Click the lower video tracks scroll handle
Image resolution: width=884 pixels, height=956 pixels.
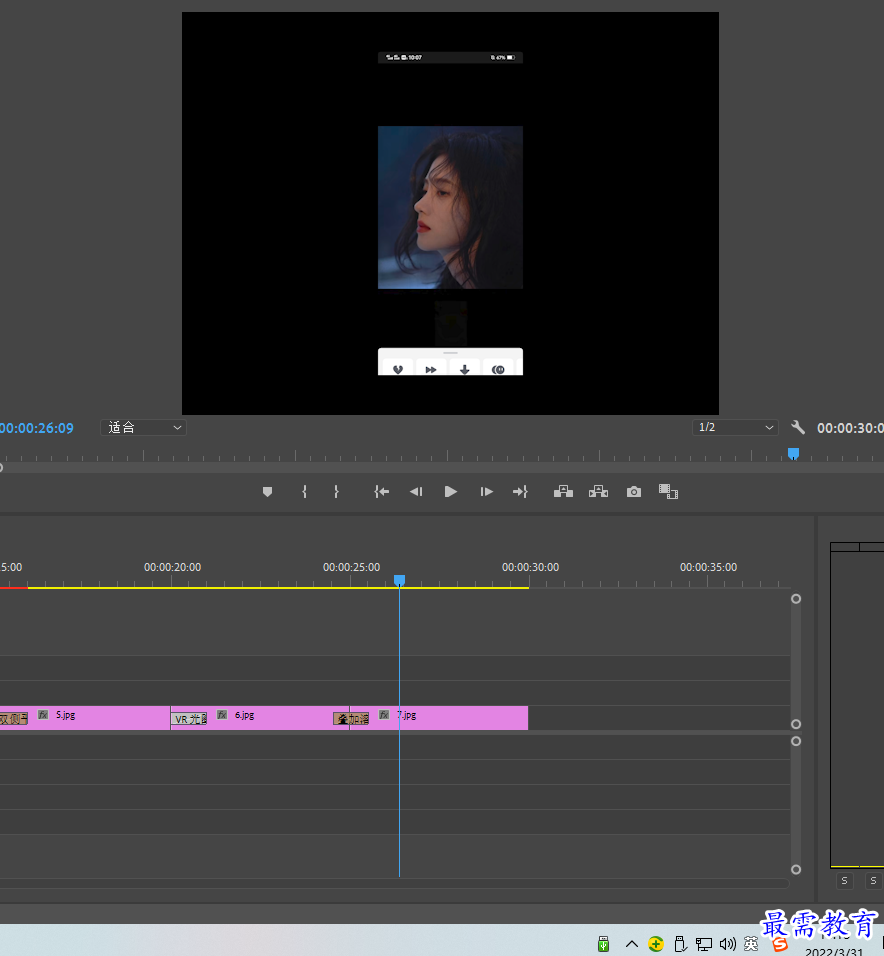tap(796, 724)
